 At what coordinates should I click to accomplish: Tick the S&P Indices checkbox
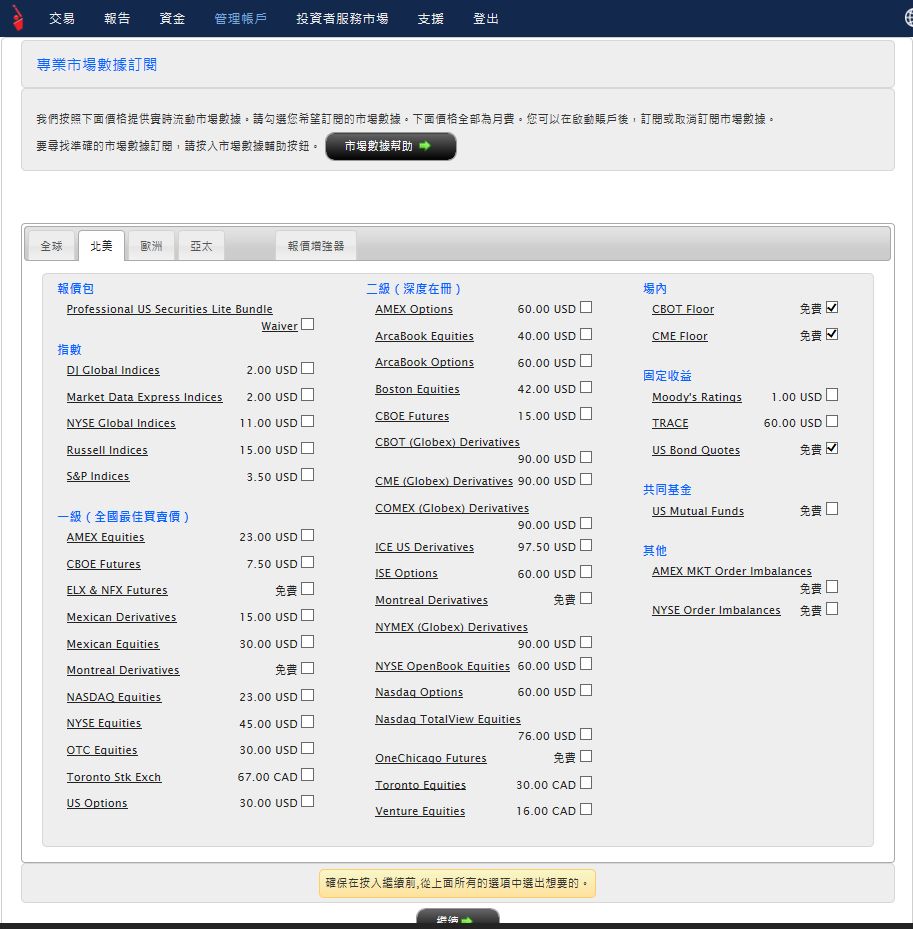(x=307, y=475)
